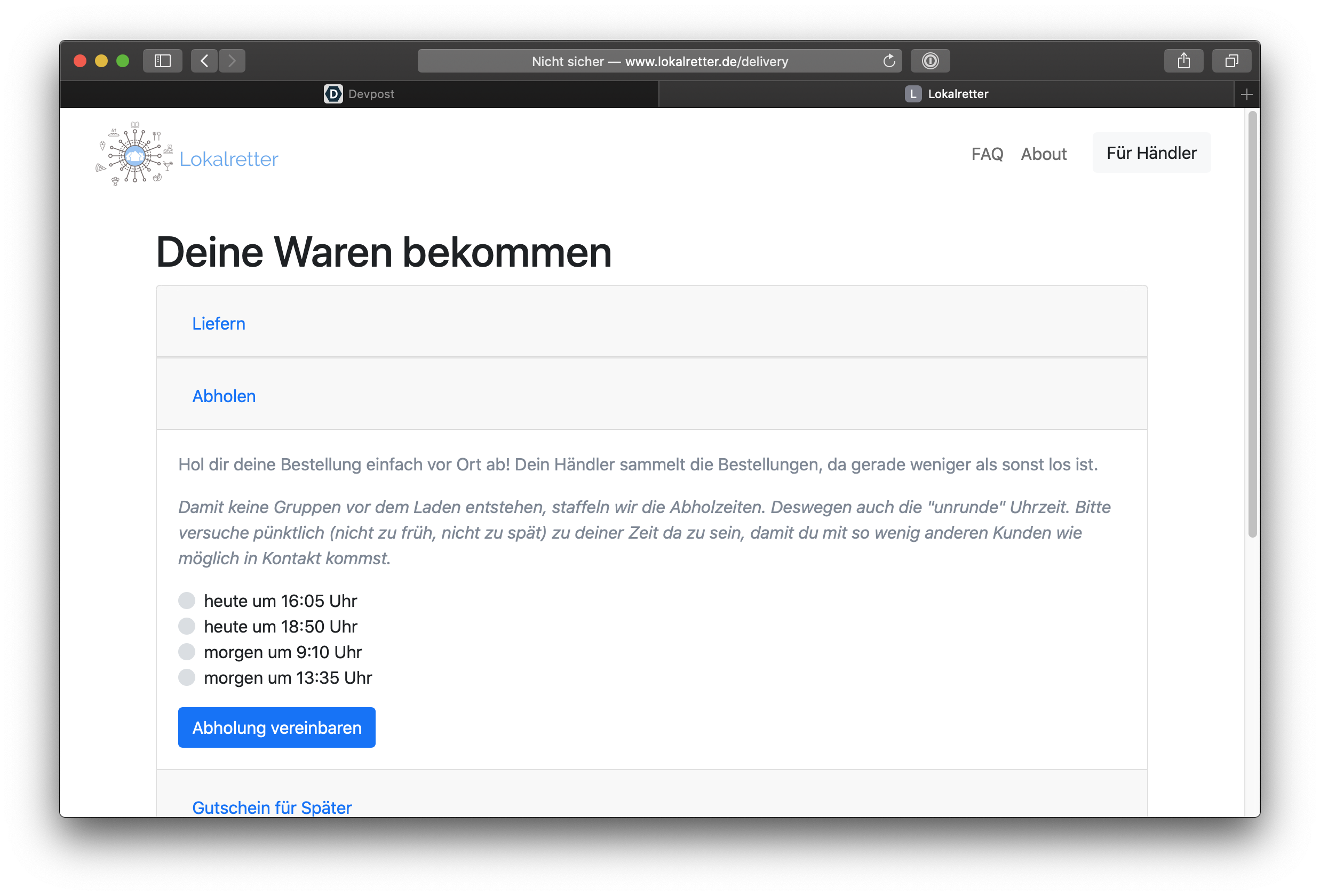Choose morgen um 13:35 Uhr pickup
Image resolution: width=1320 pixels, height=896 pixels.
pyautogui.click(x=187, y=677)
